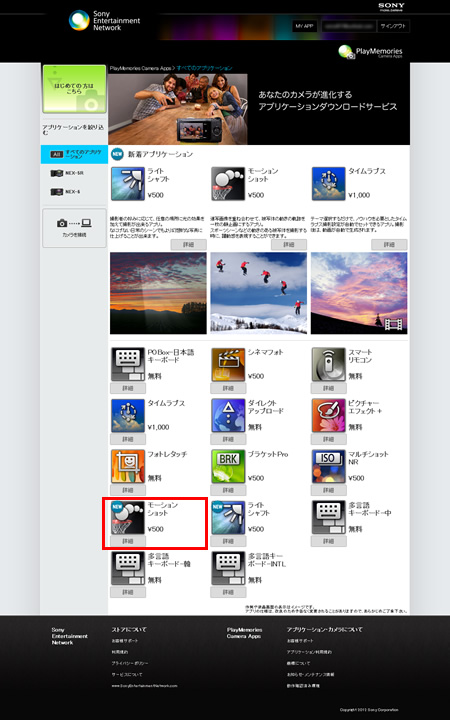Open the シネマフォト clapperboard app icon
Image resolution: width=450 pixels, height=720 pixels.
(x=228, y=365)
